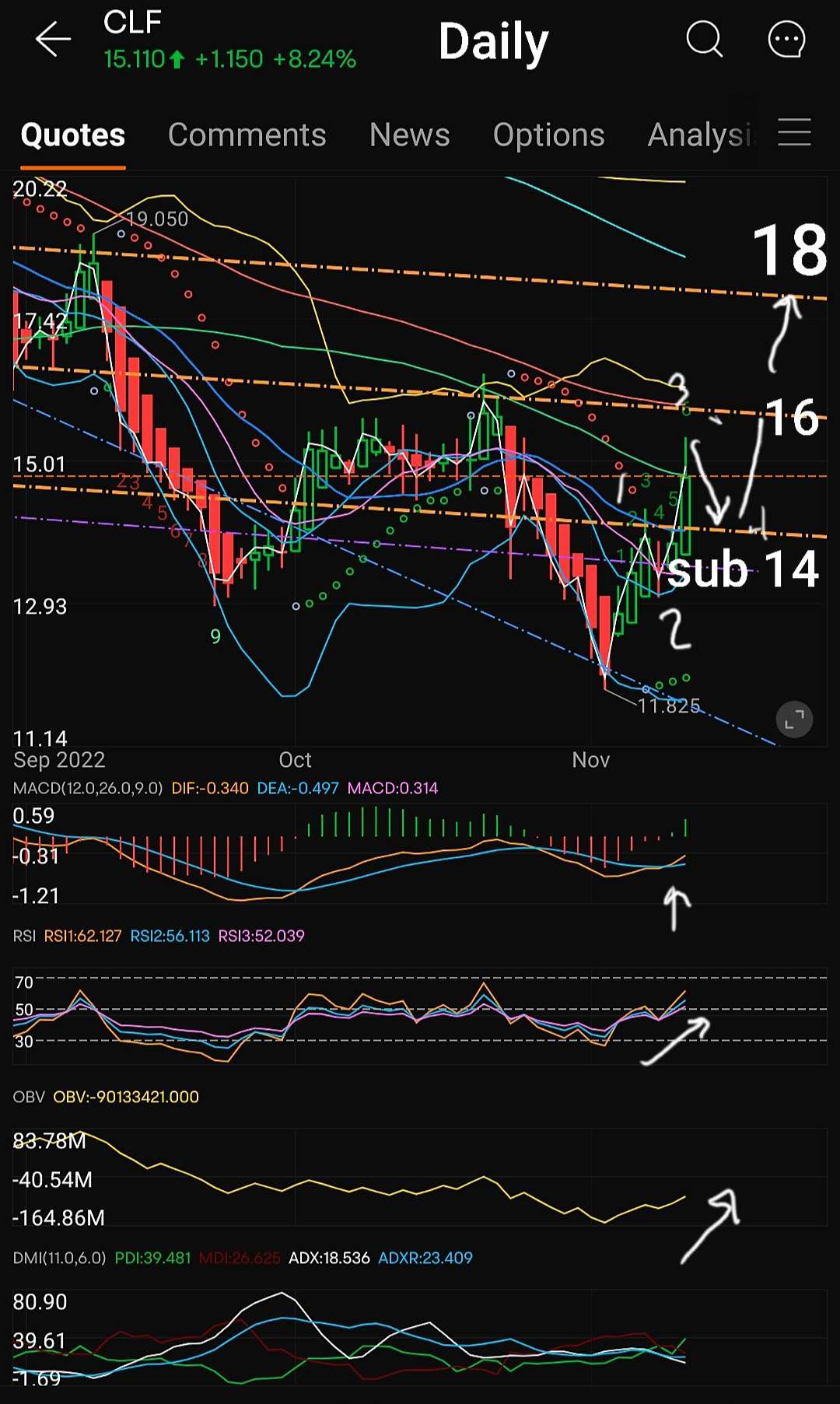Open the search magnifier icon

click(705, 39)
